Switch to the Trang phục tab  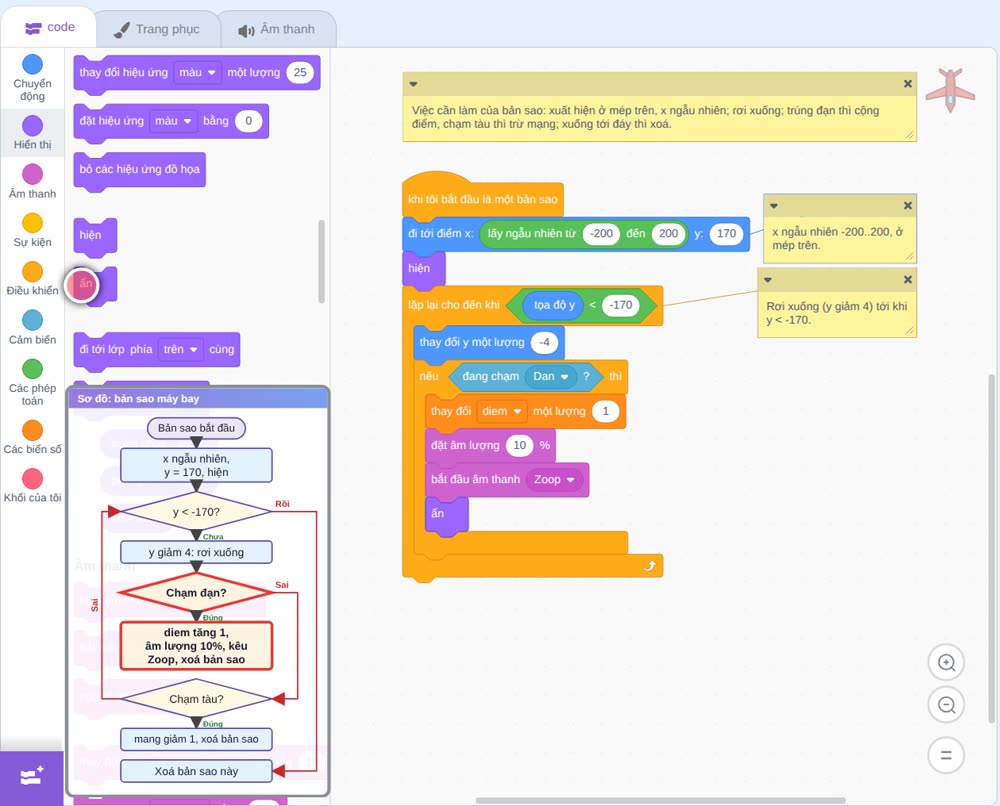pyautogui.click(x=157, y=29)
